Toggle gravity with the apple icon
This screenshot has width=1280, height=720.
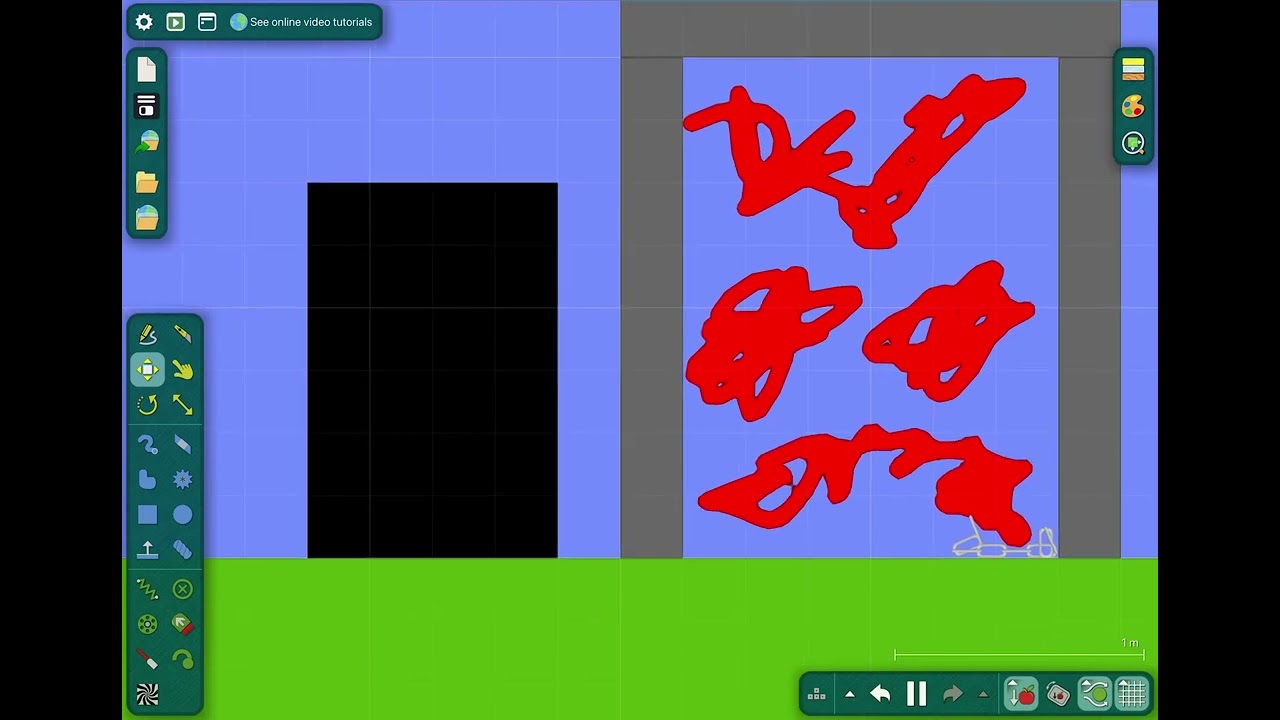(1021, 694)
